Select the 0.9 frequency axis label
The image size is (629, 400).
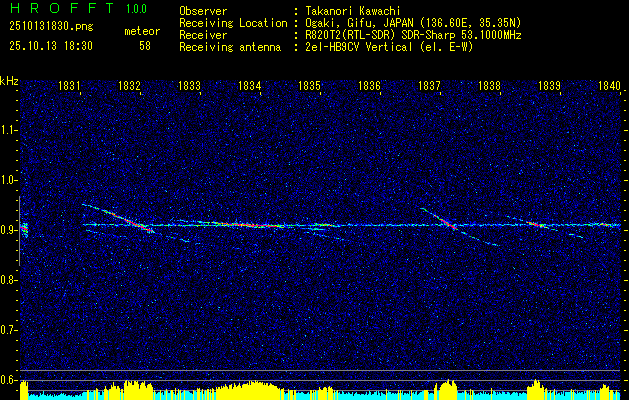point(9,230)
